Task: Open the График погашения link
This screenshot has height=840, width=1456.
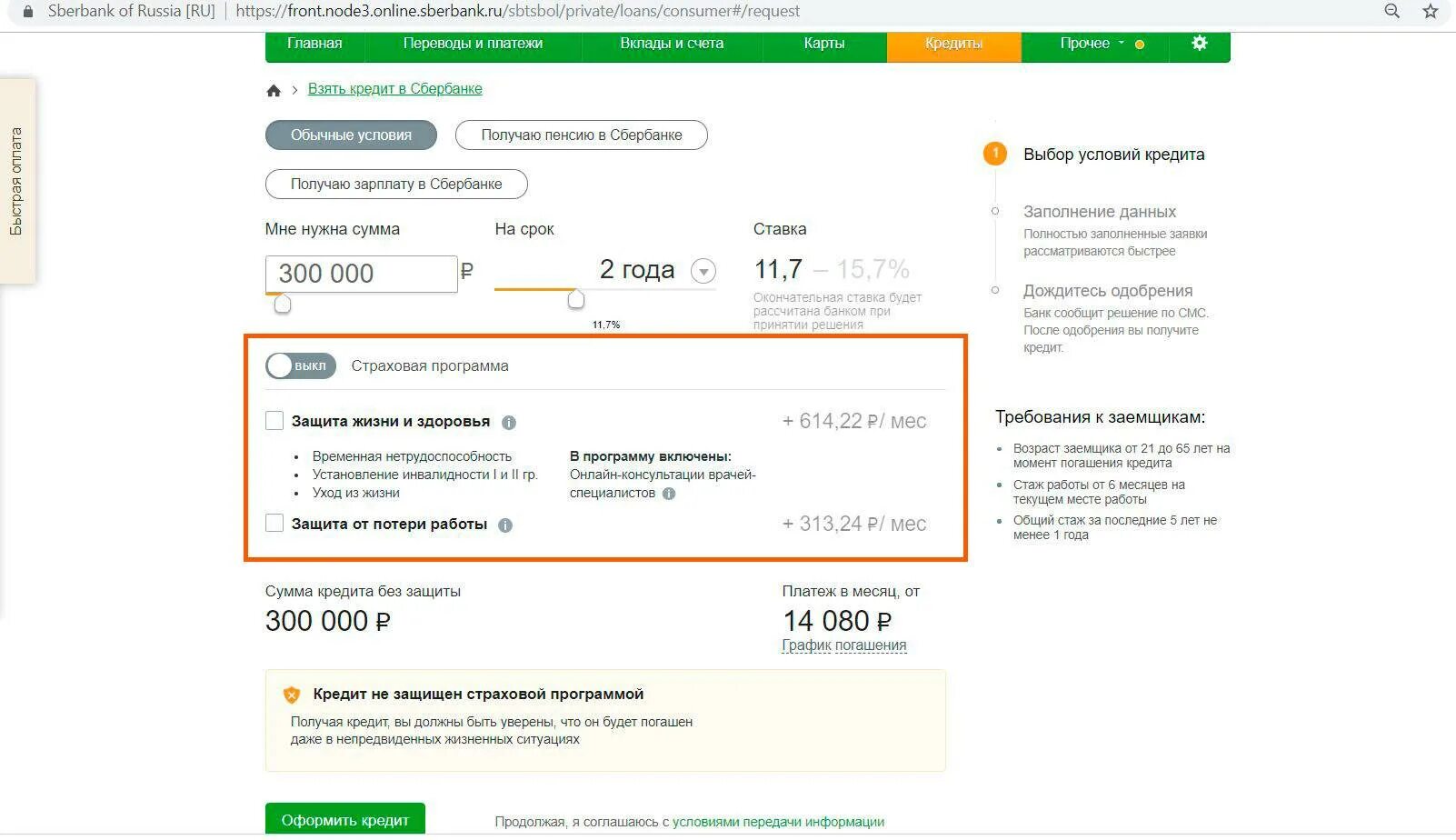Action: (844, 645)
